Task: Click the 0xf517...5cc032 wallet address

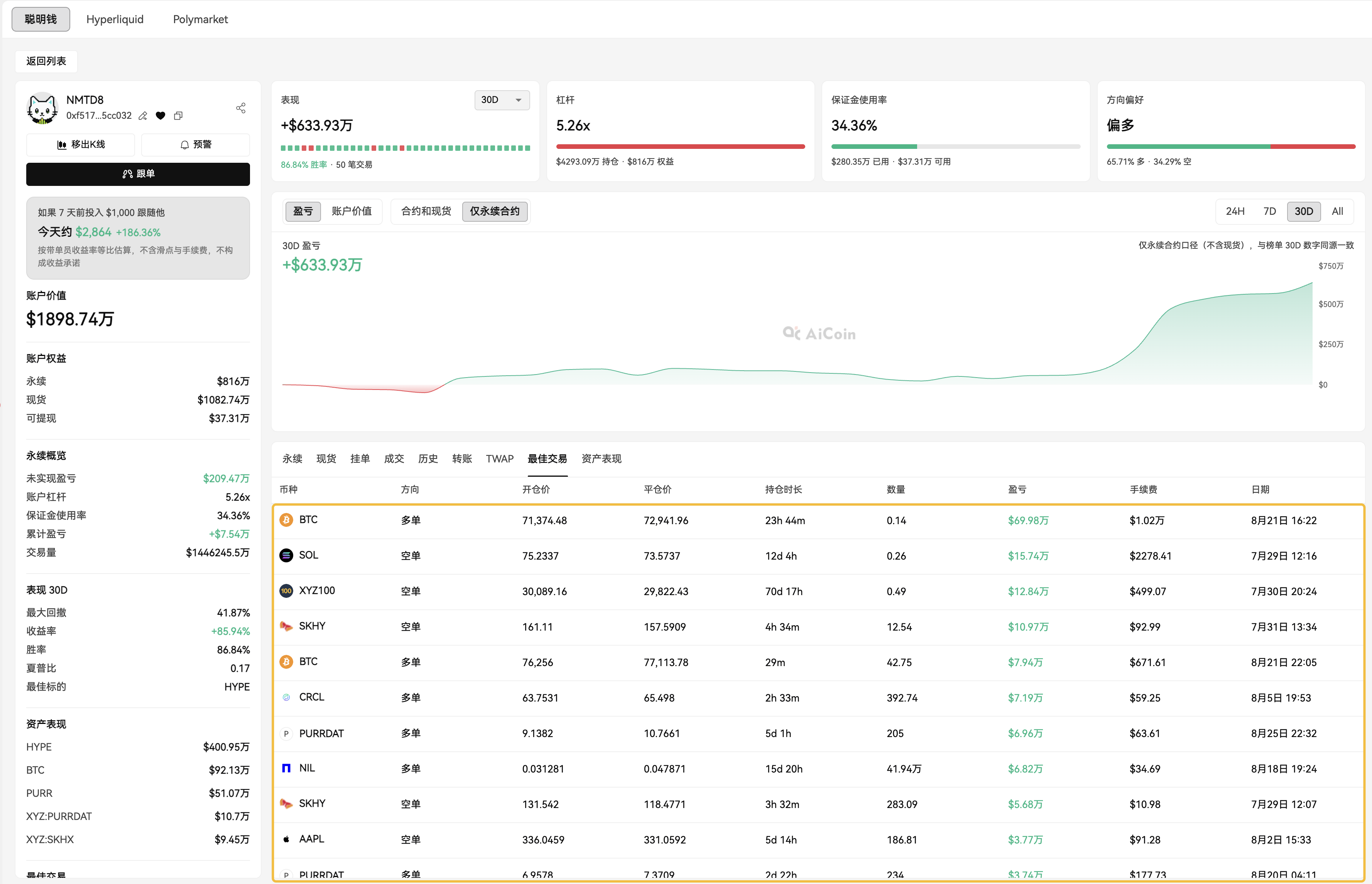Action: point(99,116)
